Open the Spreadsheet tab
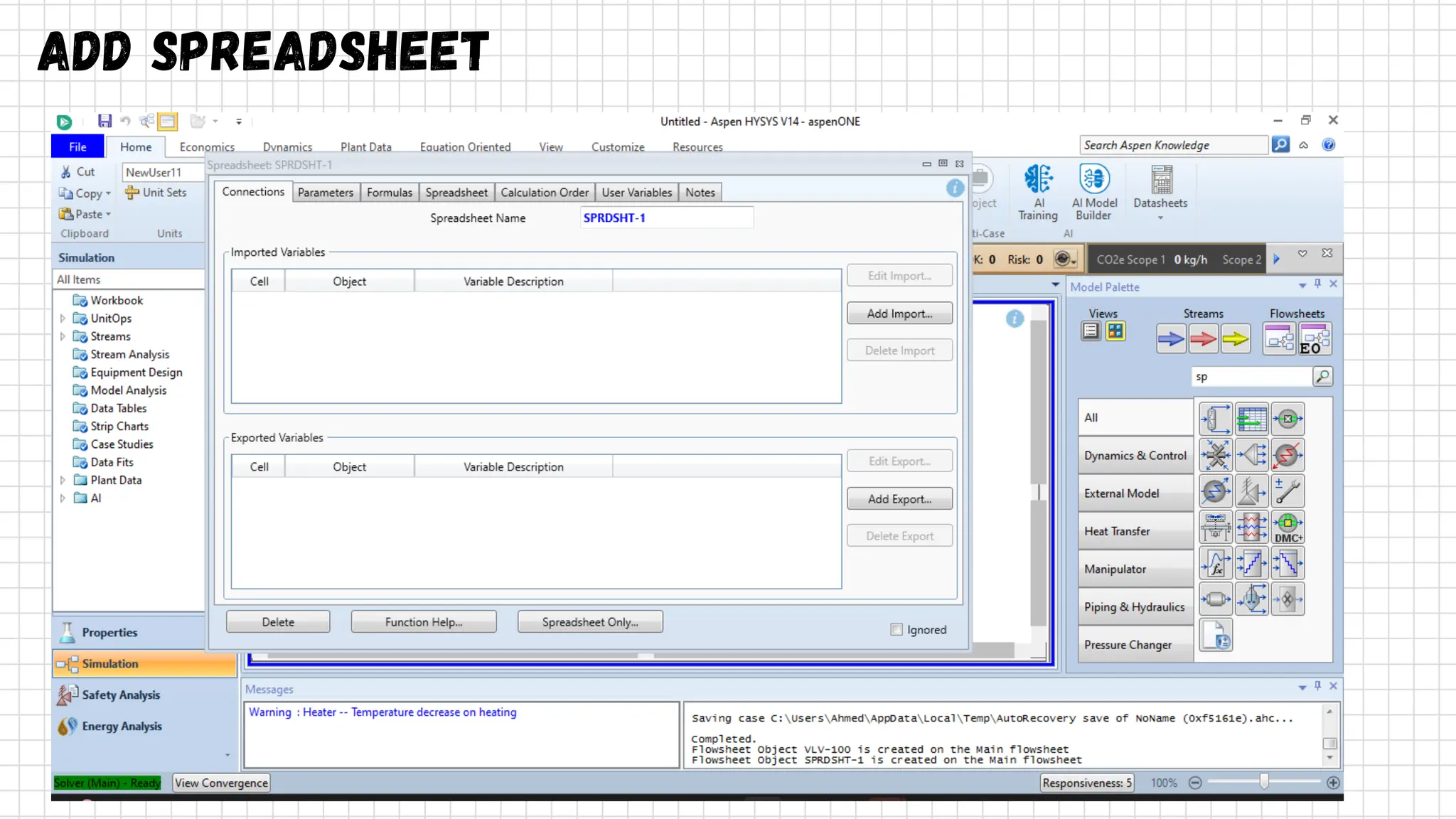1456x819 pixels. [x=456, y=193]
